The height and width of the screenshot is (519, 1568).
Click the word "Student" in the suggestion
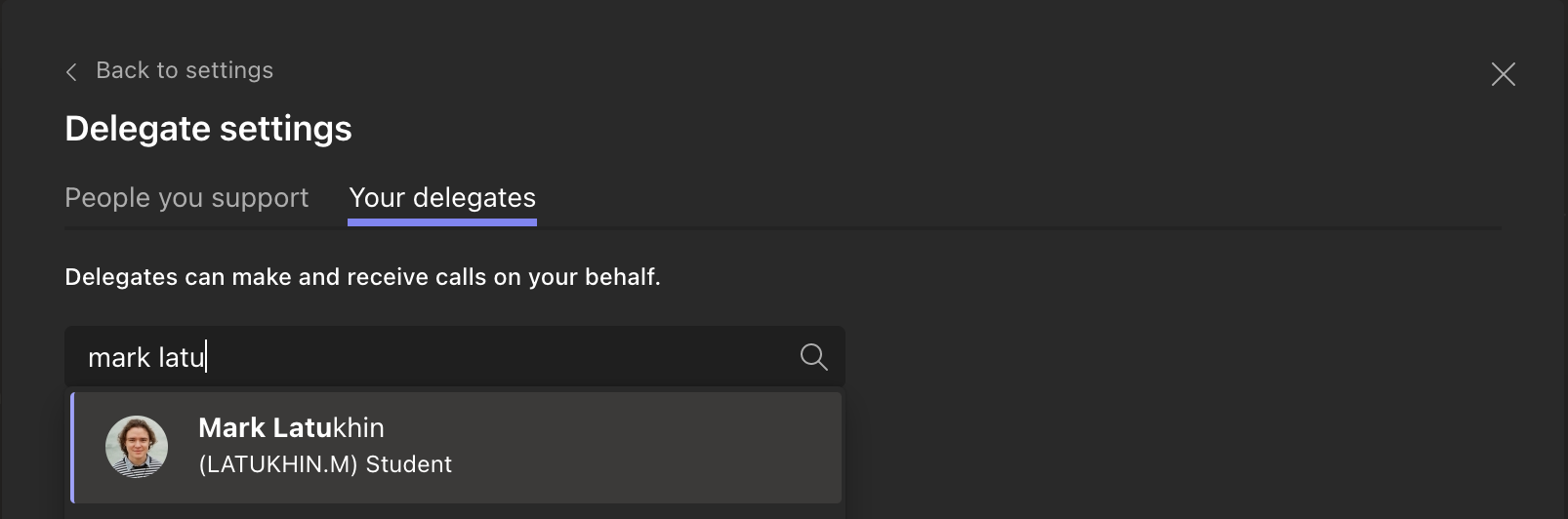tap(408, 464)
